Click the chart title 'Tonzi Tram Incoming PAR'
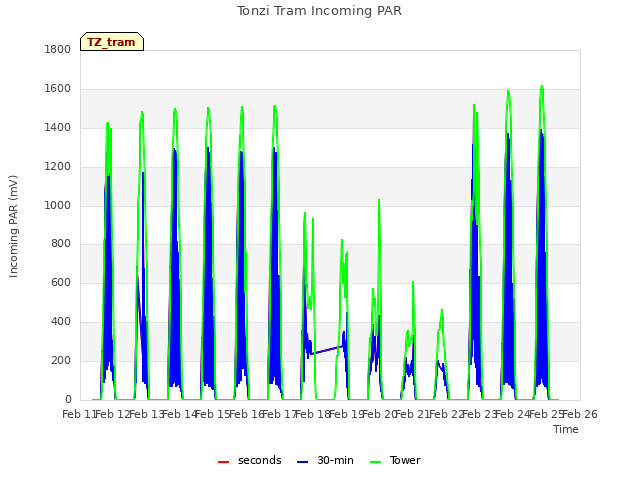 point(319,11)
